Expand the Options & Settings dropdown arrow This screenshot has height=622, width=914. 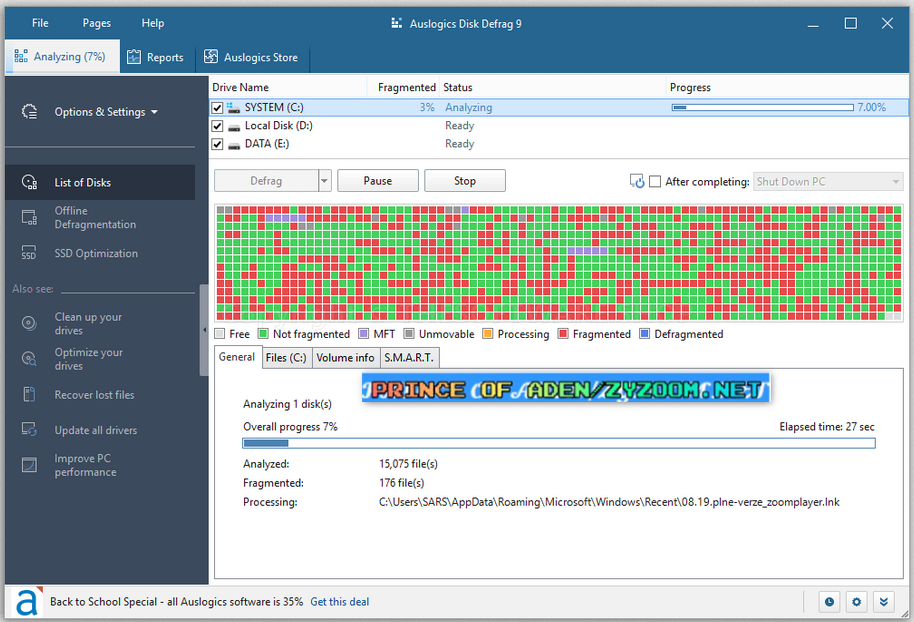coord(154,112)
